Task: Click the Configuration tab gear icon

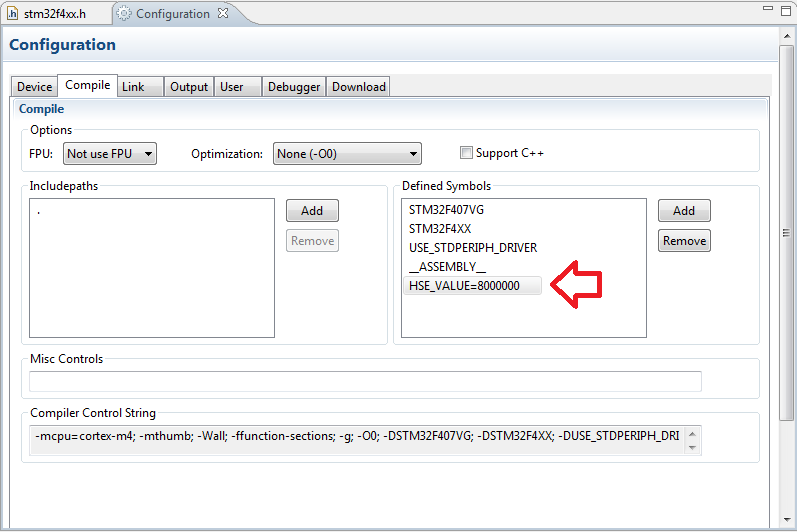Action: click(124, 14)
